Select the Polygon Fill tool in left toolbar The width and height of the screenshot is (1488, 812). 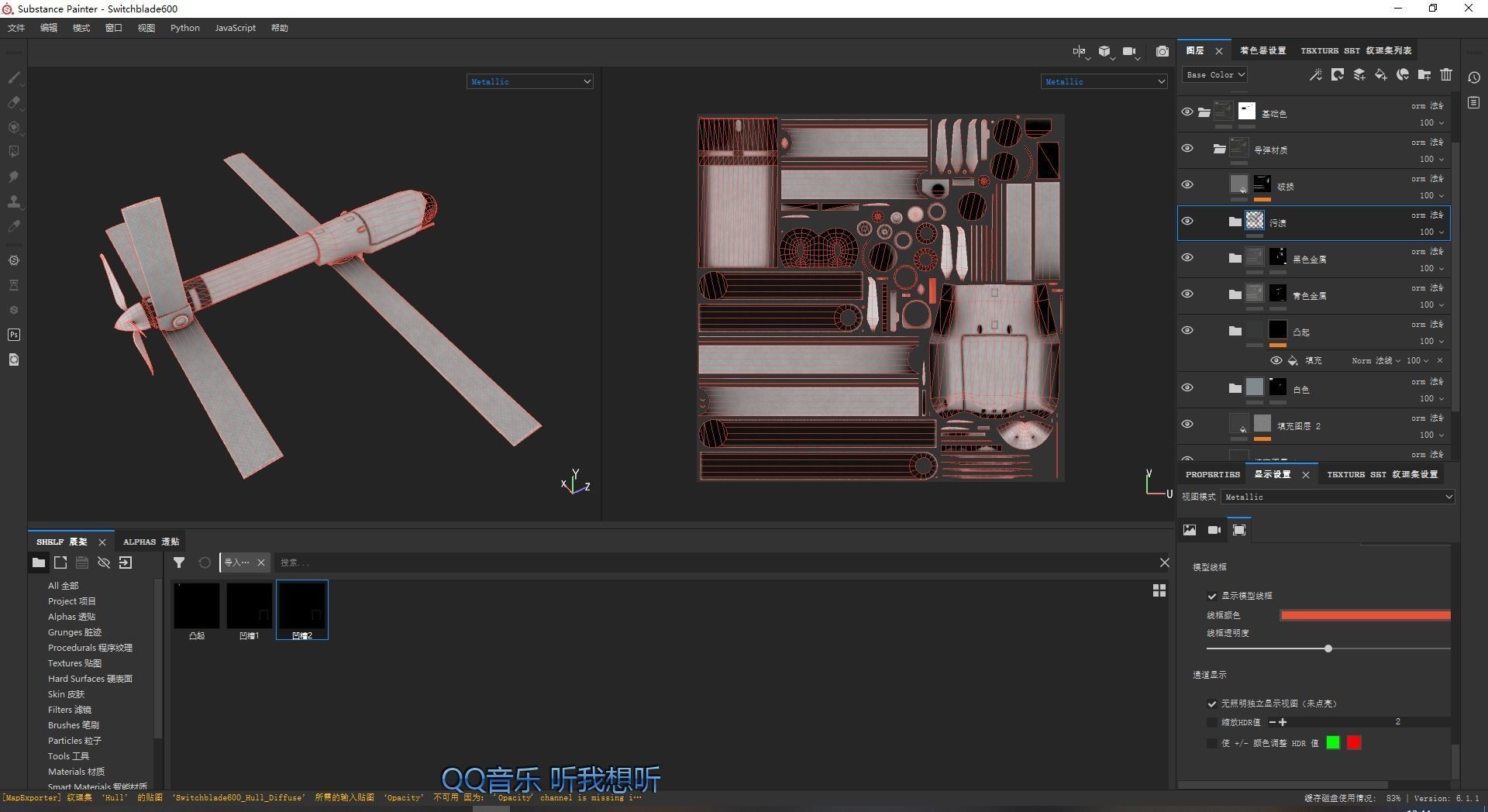14,152
